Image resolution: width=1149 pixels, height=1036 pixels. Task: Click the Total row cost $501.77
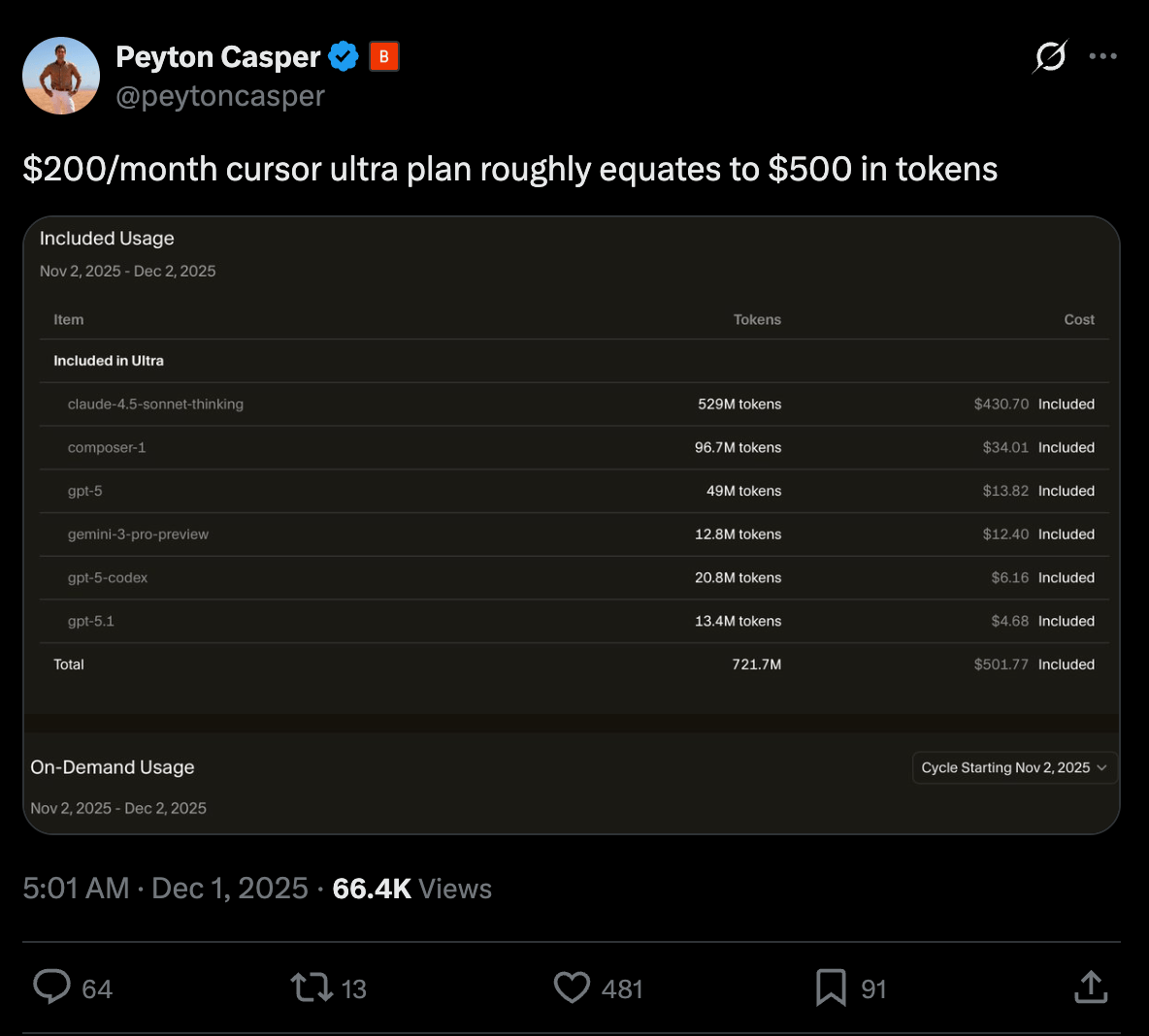1001,664
